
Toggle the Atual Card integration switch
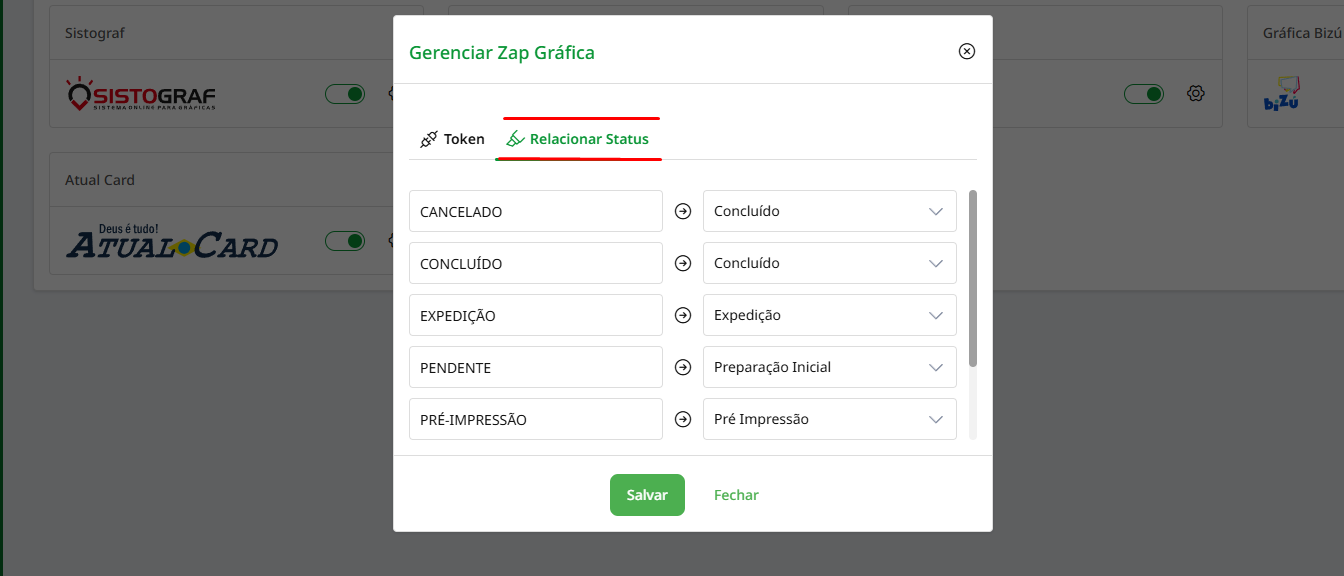345,241
